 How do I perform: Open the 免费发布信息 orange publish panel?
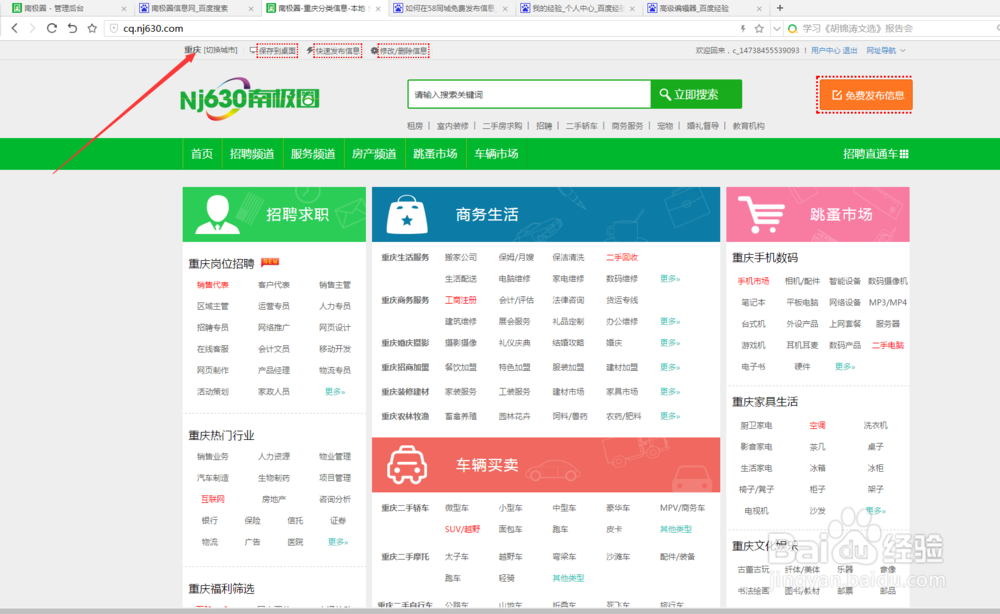pyautogui.click(x=863, y=95)
